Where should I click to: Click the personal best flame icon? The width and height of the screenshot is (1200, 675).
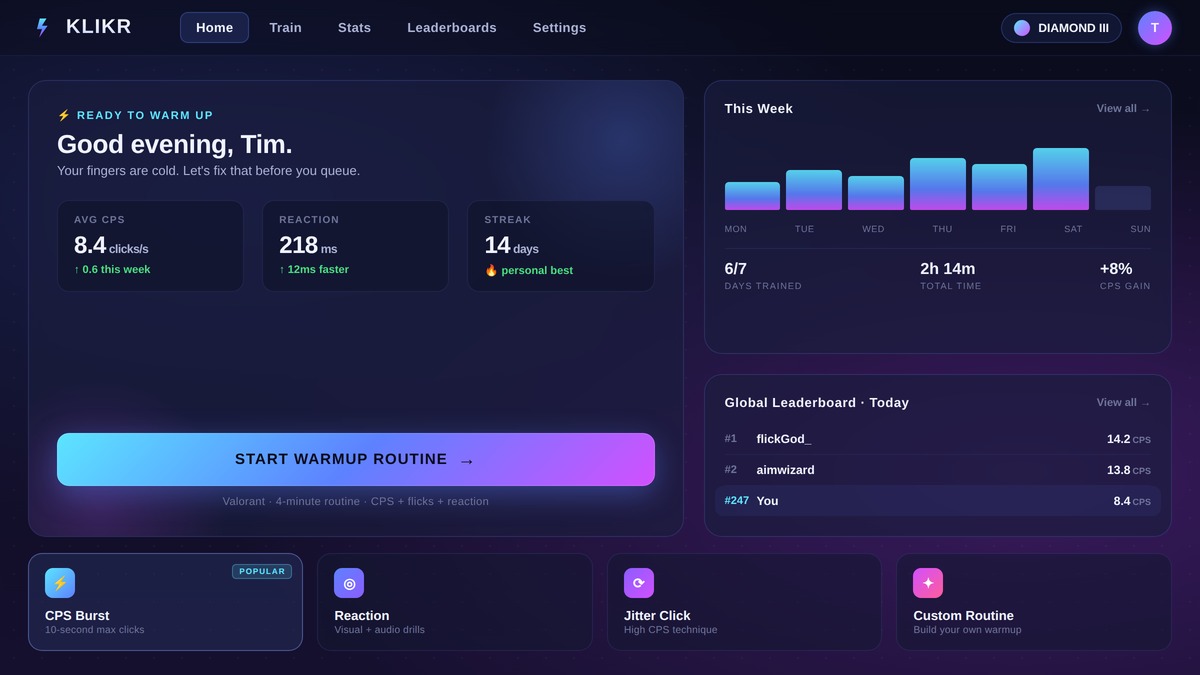[x=491, y=270]
